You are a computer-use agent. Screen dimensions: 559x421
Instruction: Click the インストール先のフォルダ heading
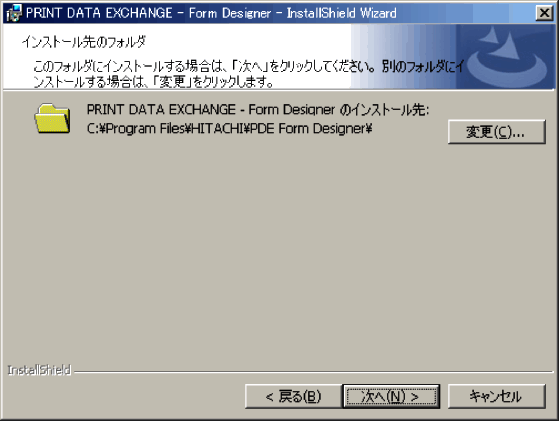(x=84, y=42)
